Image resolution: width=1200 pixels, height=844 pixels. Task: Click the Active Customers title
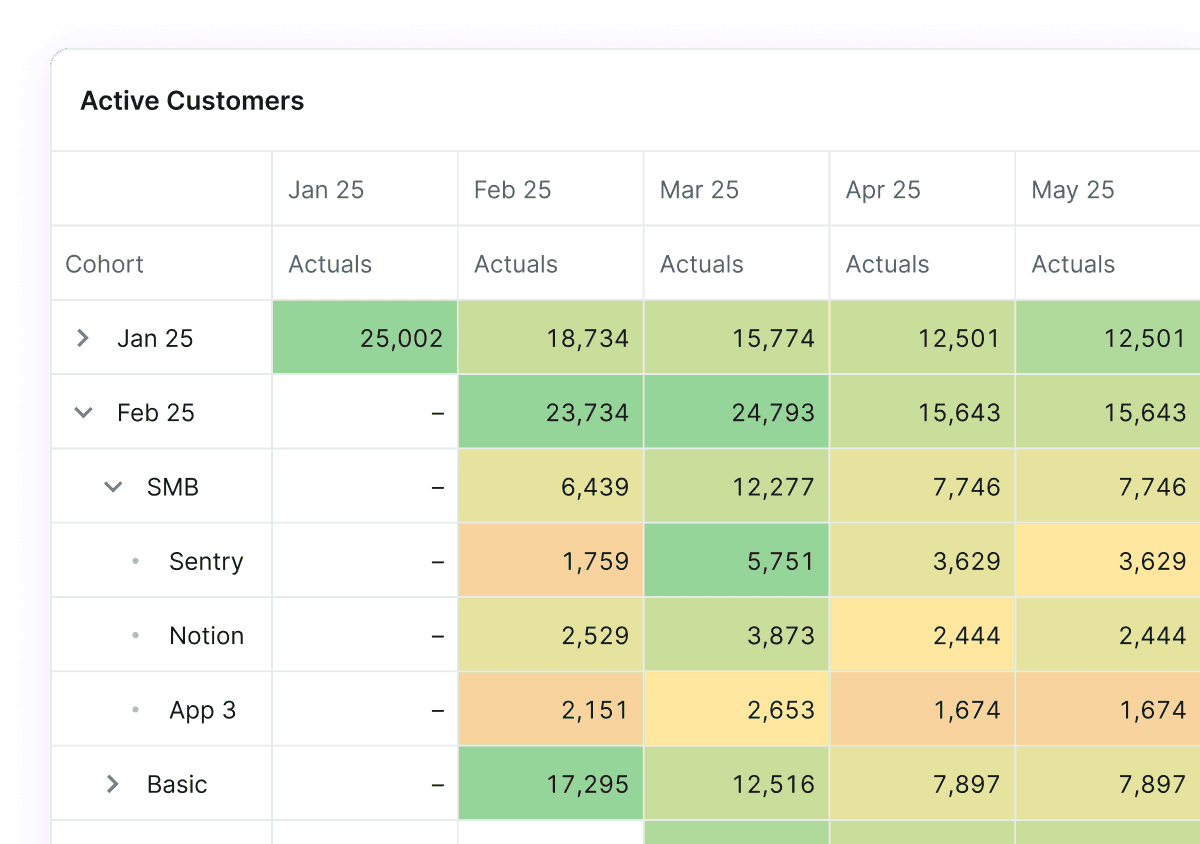192,101
